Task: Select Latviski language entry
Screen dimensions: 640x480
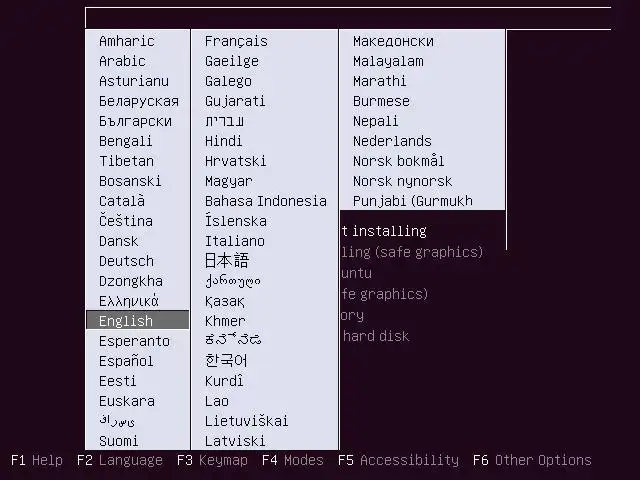Action: (235, 441)
